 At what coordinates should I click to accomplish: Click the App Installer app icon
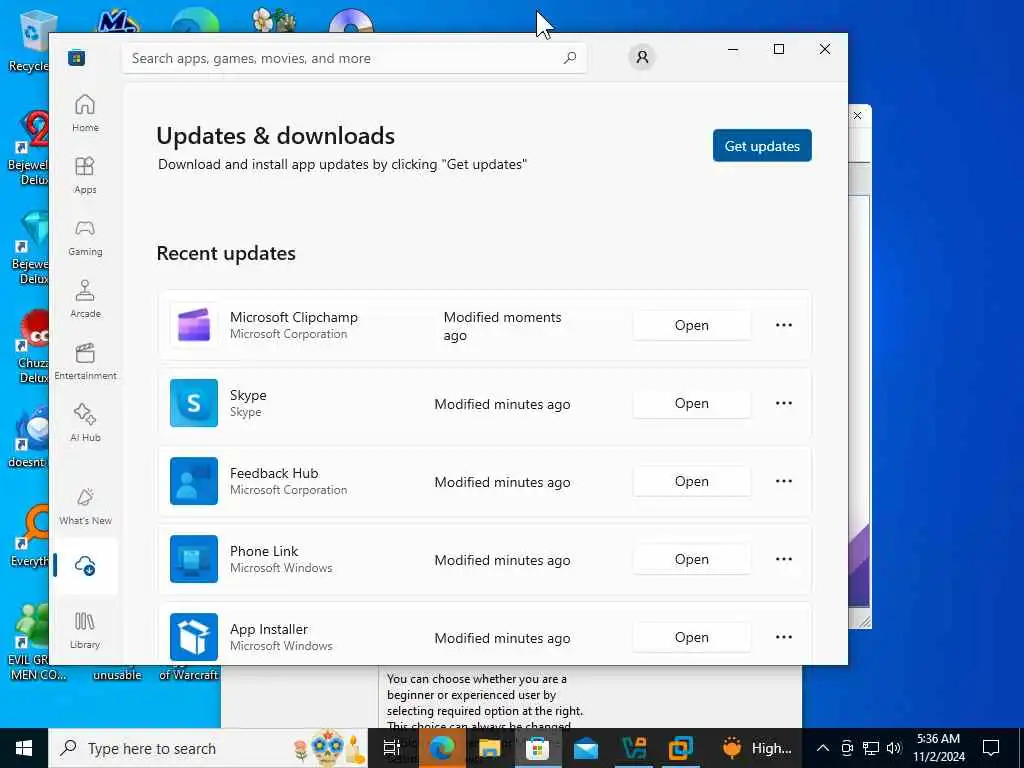pos(194,637)
